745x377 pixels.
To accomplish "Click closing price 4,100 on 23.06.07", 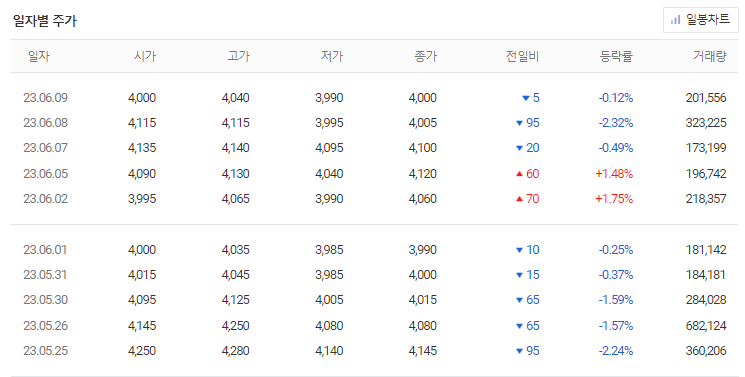I will [423, 148].
